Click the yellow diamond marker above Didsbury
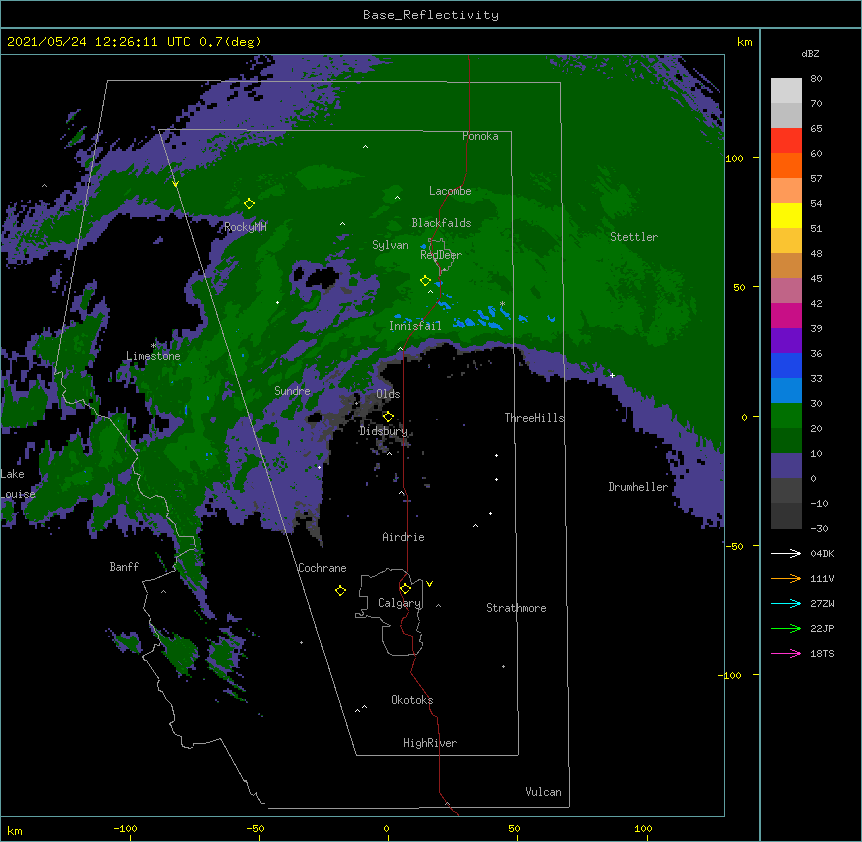Viewport: 862px width, 842px height. [388, 417]
